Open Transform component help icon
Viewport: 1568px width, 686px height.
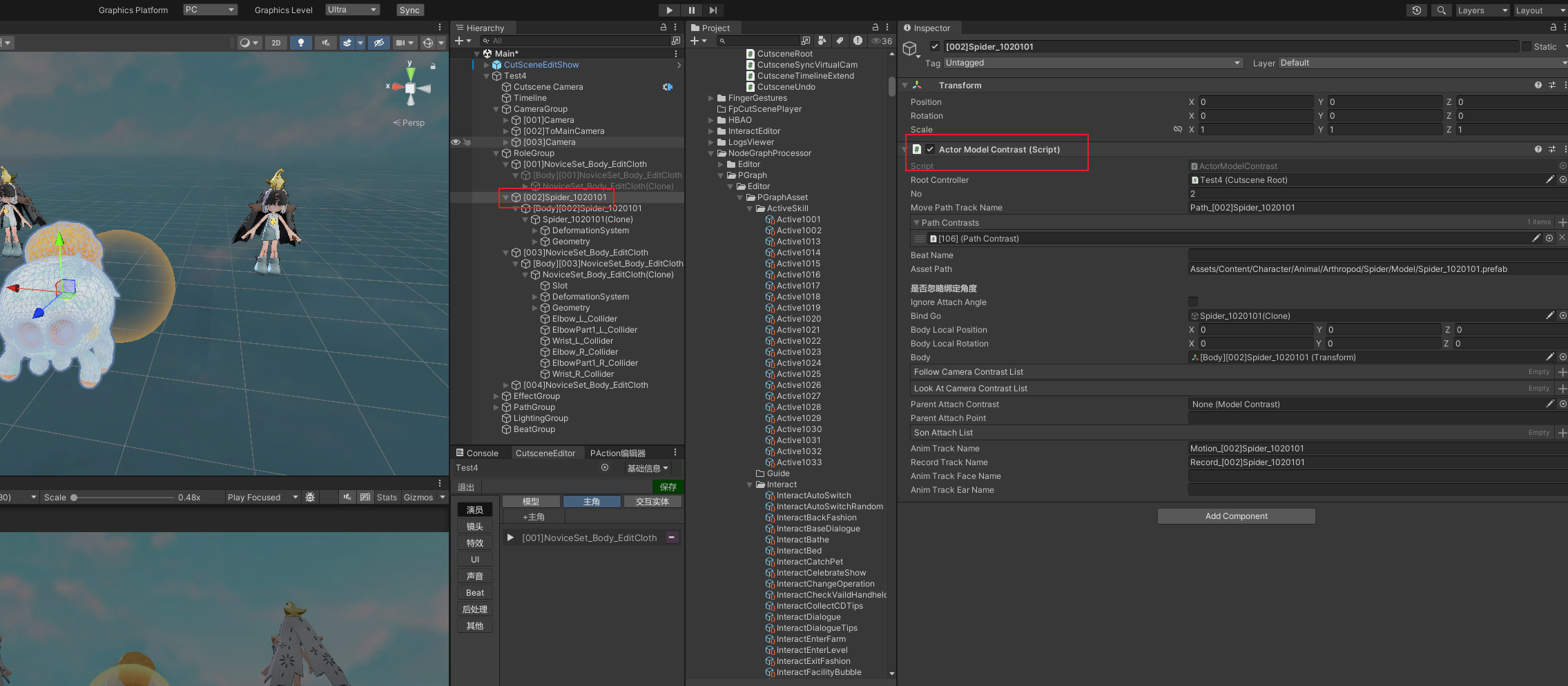1538,86
